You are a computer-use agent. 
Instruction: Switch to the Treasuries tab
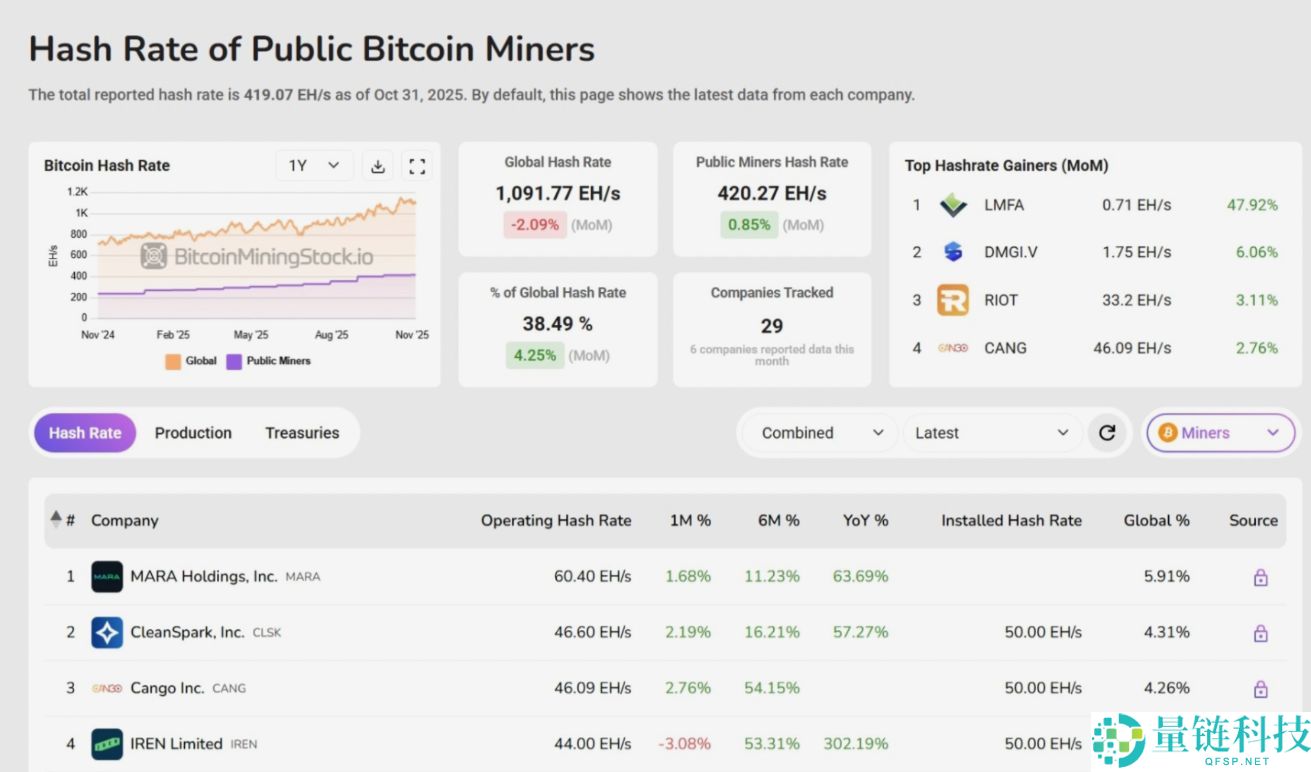tap(302, 433)
